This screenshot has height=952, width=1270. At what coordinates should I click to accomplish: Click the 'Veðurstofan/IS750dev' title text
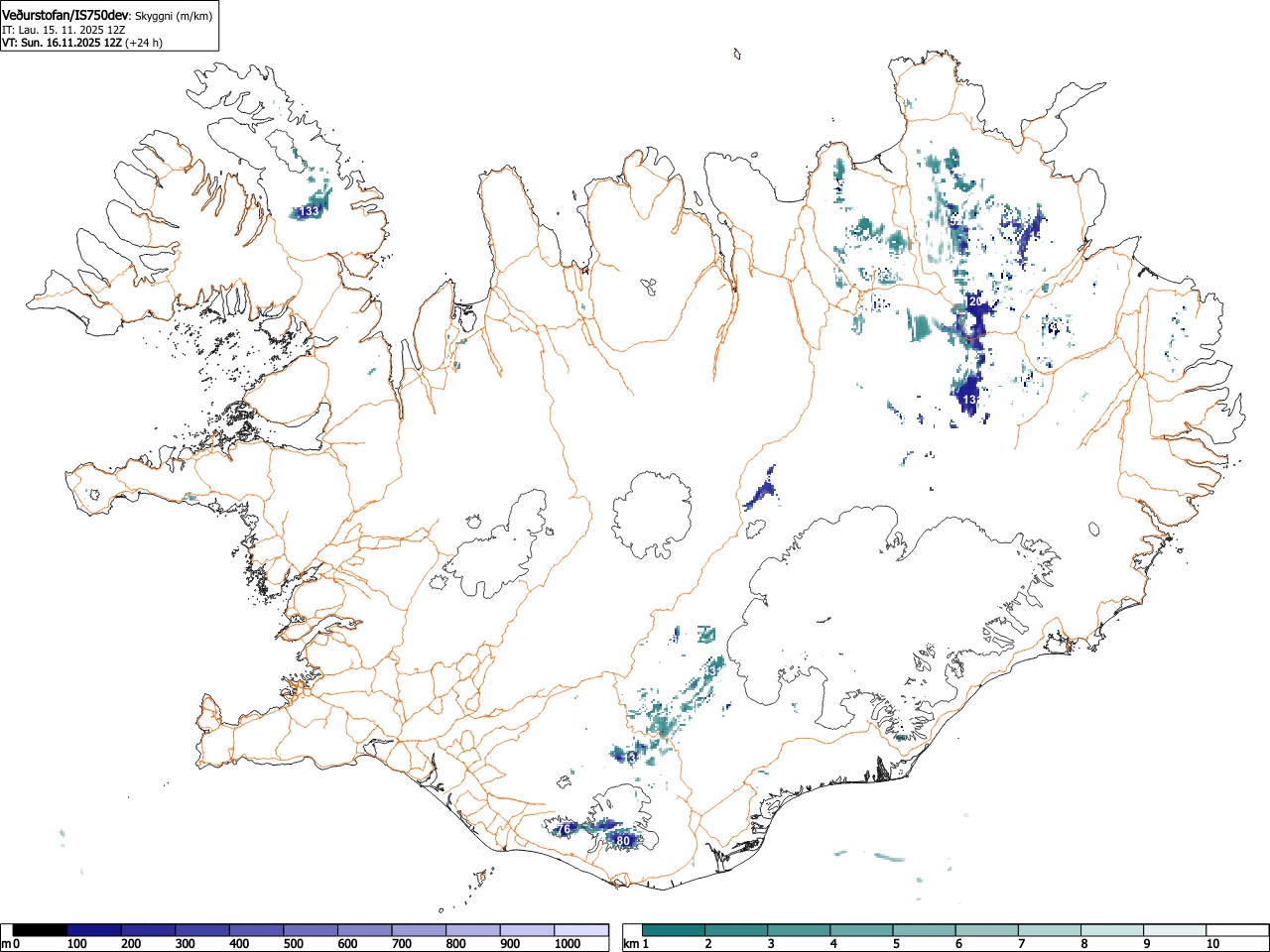click(66, 16)
